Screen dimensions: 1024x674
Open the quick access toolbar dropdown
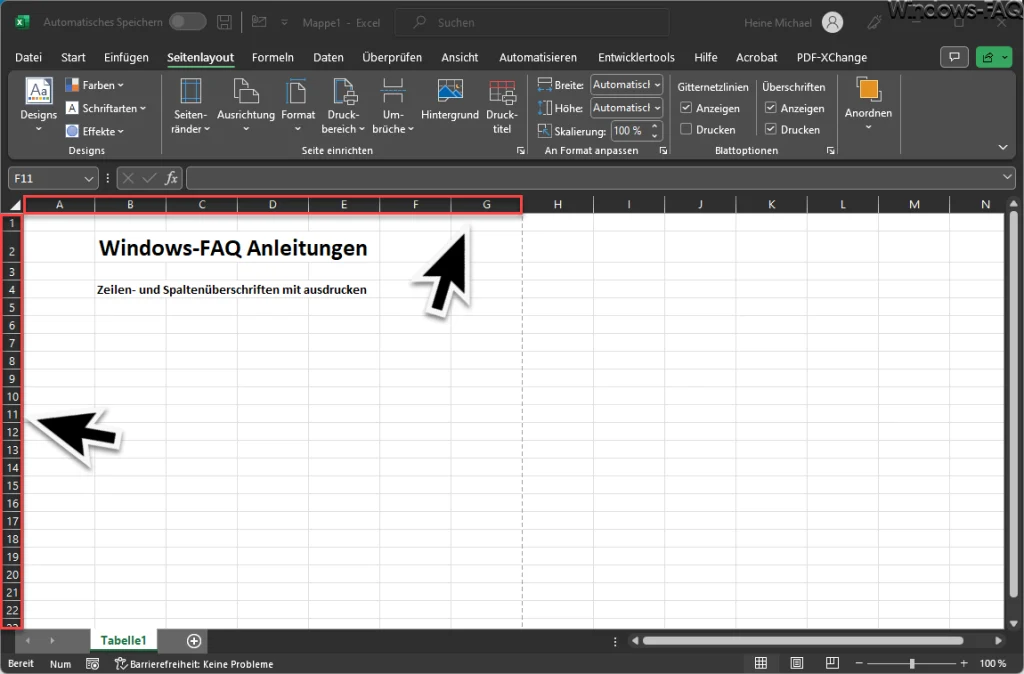[284, 23]
